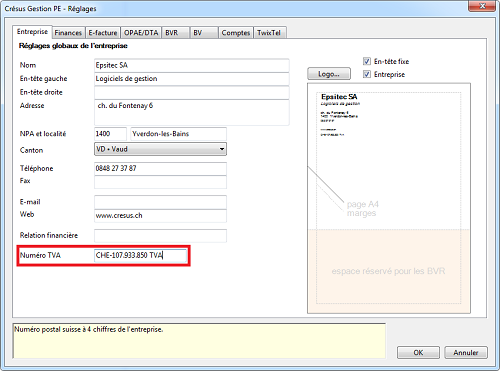Open the TwixTel tab
Screen dimensions: 500x371
point(270,33)
